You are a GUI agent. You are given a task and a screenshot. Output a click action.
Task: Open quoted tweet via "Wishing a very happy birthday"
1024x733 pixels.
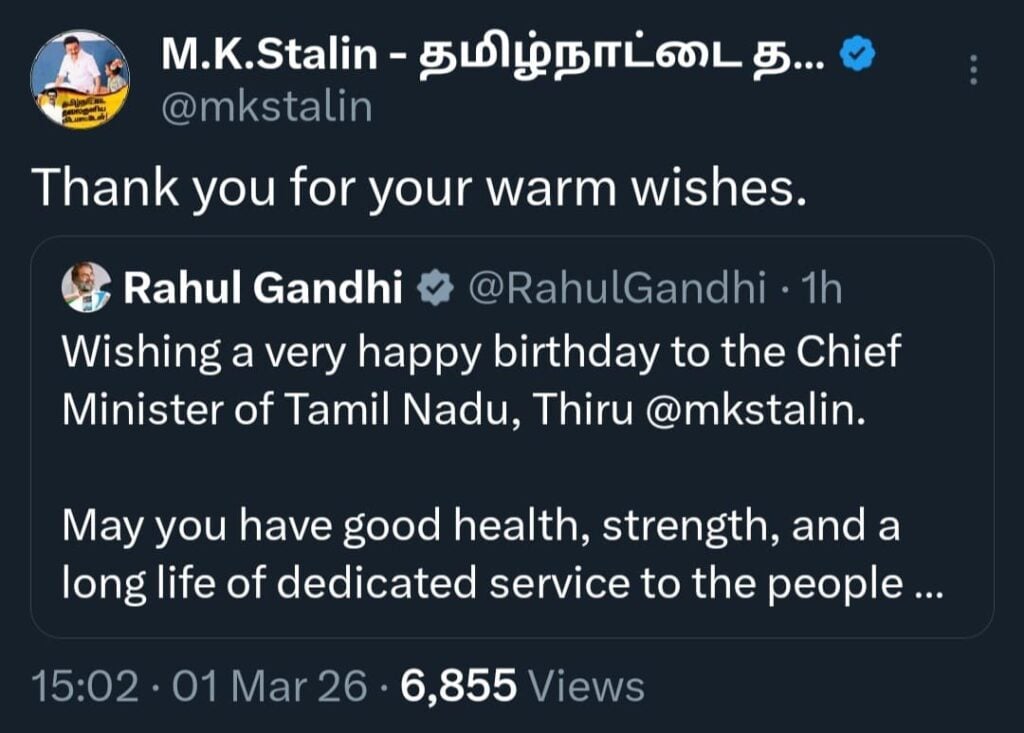pyautogui.click(x=300, y=351)
